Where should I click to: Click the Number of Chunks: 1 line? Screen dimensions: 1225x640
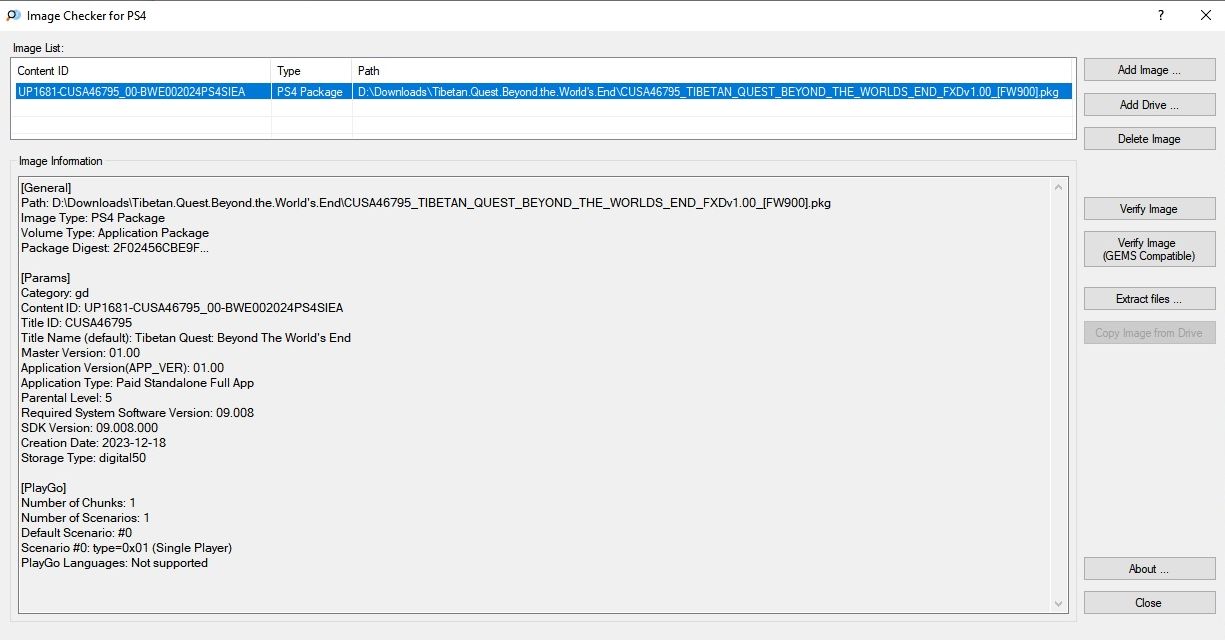78,503
